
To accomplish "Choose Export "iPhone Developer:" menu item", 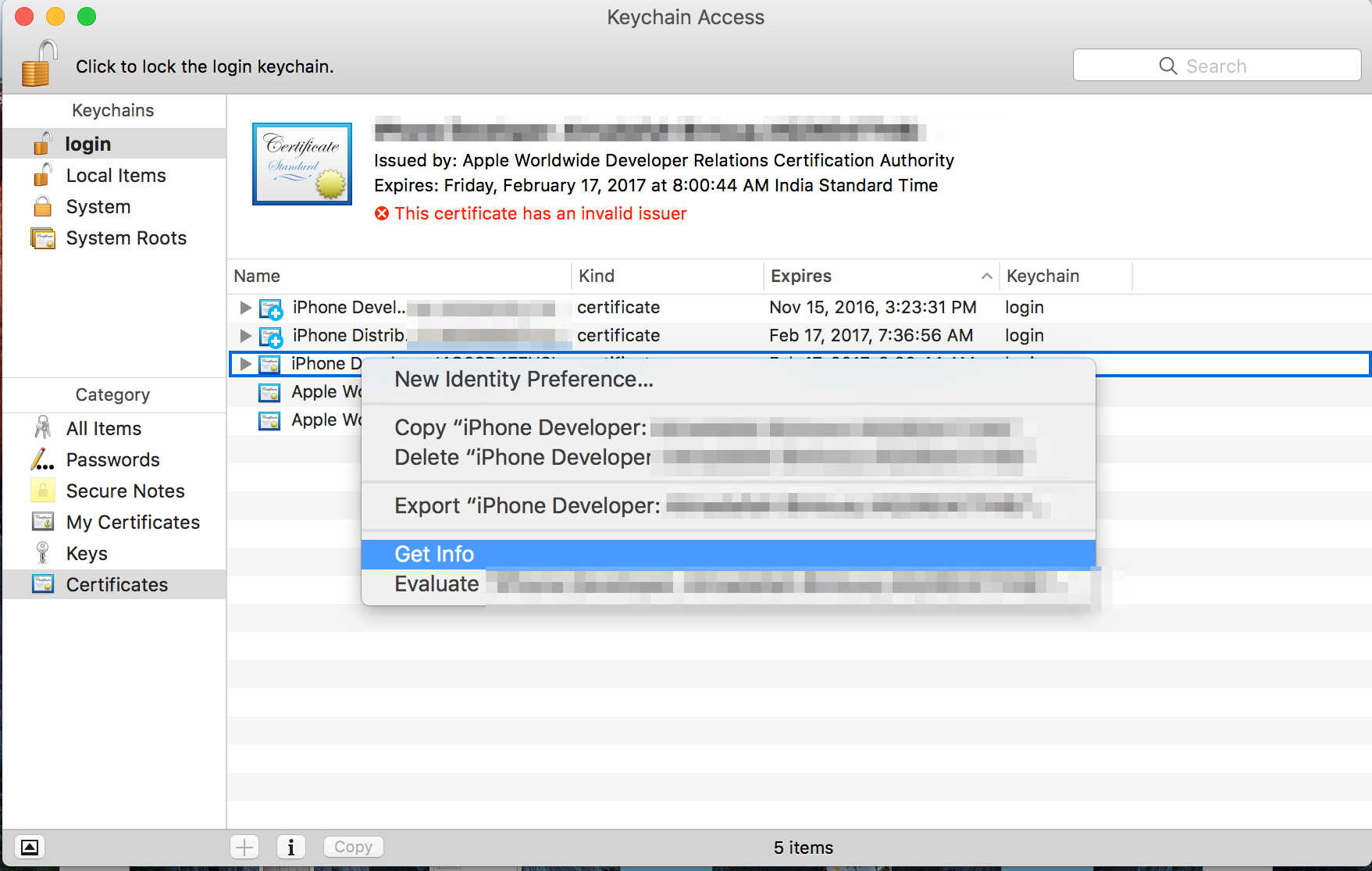I will 729,505.
